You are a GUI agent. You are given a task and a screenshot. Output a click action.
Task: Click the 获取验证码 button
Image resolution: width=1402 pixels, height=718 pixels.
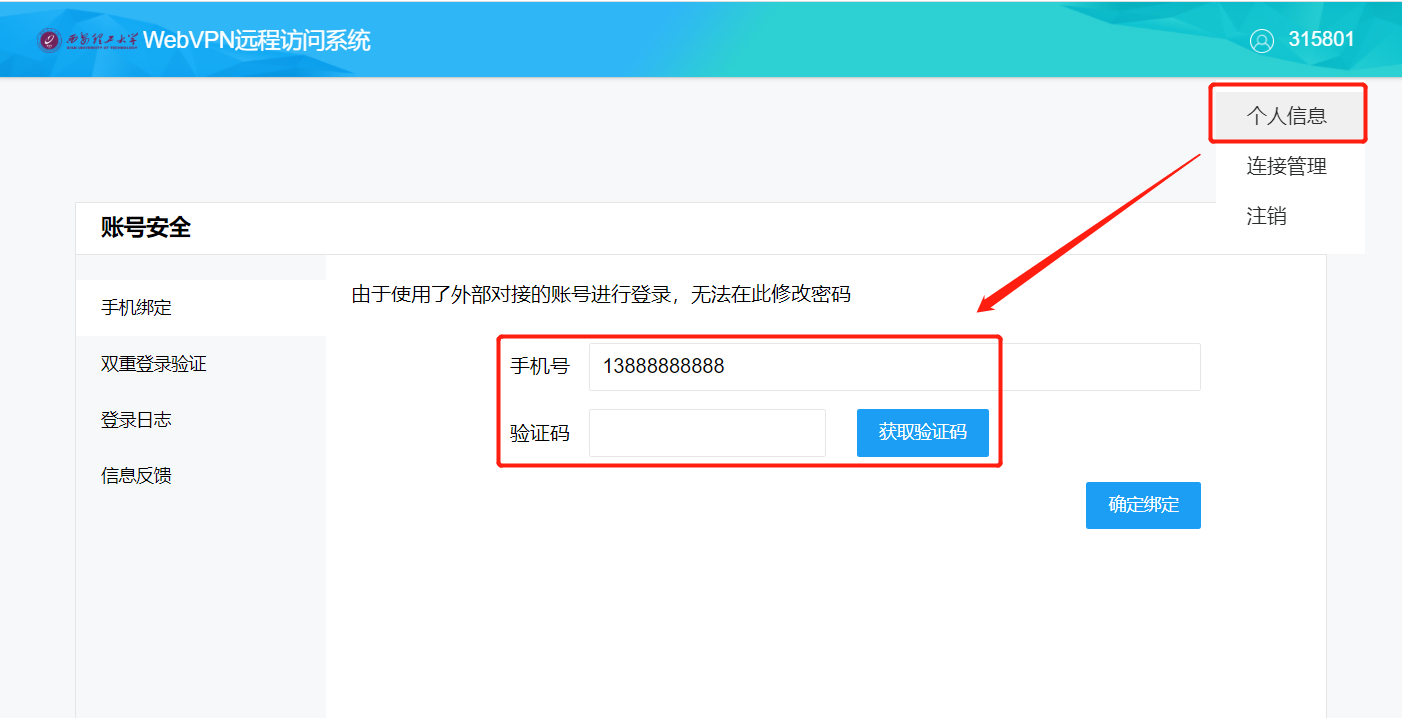click(x=922, y=433)
